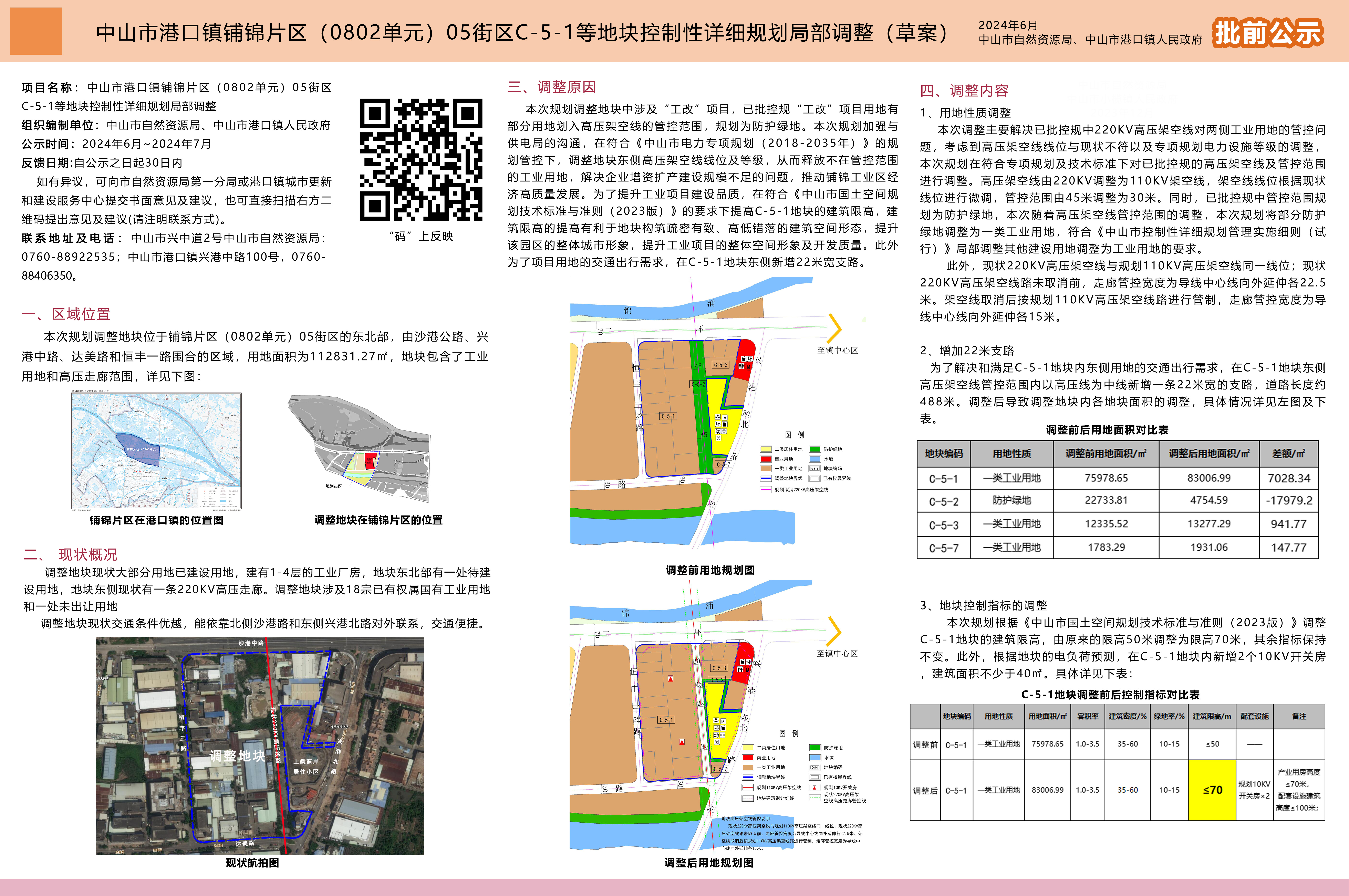The image size is (1349, 896).
Task: Click 达美路 label on aerial photo
Action: coord(245,843)
